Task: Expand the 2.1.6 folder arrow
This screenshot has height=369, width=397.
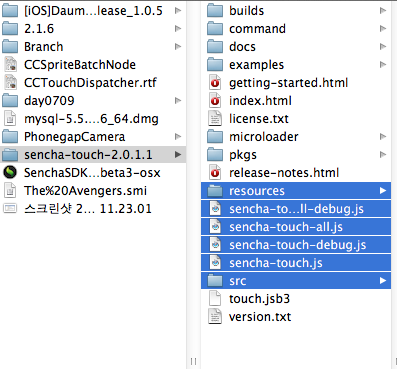Action: (x=178, y=28)
